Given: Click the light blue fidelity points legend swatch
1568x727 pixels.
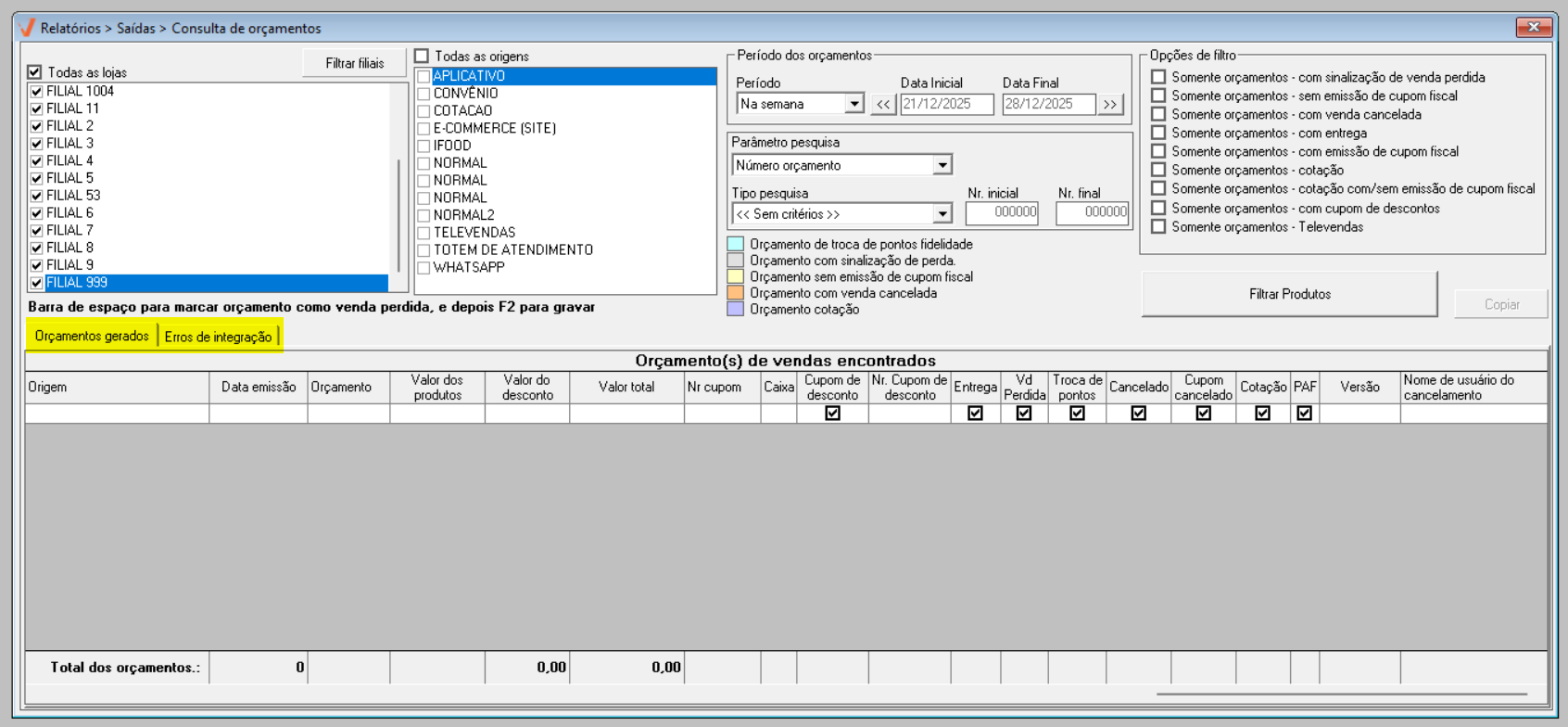Looking at the screenshot, I should [736, 245].
